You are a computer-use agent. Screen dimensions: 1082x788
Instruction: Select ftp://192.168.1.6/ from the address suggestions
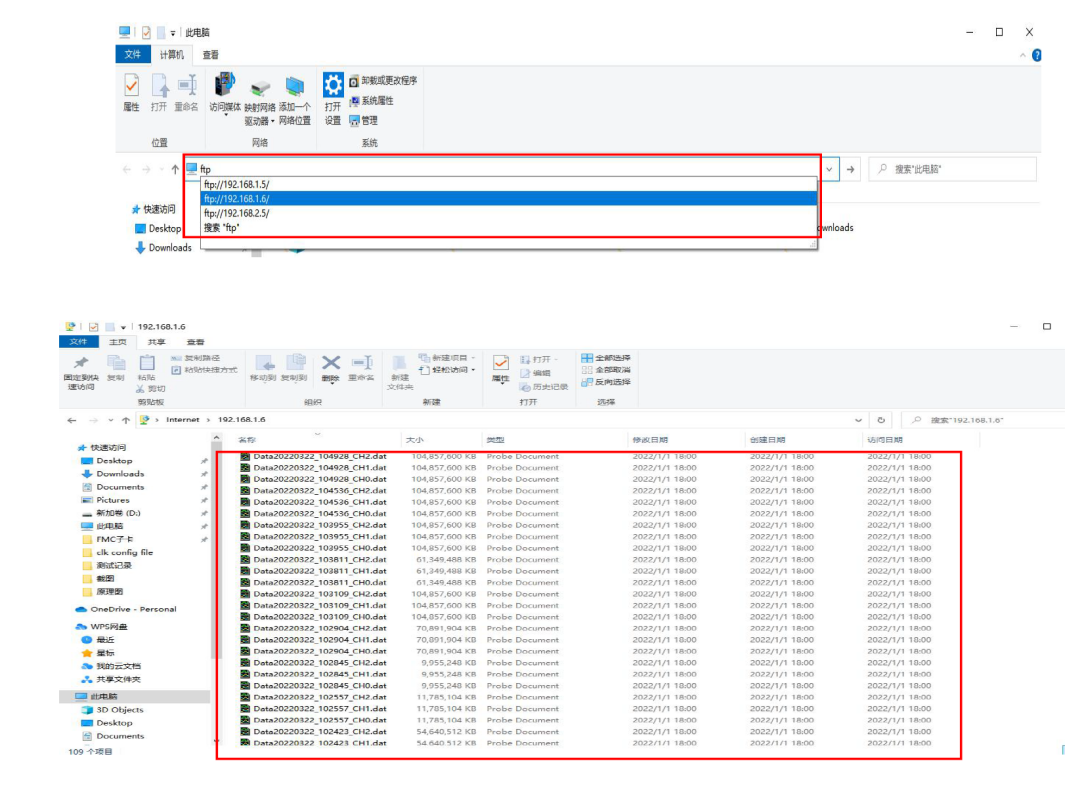pos(237,199)
